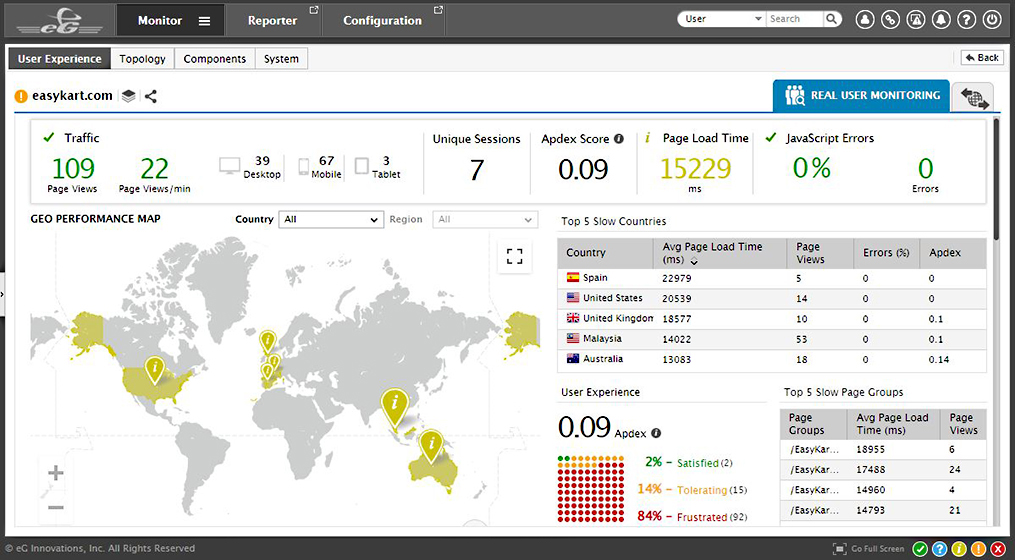Screen dimensions: 1015x560
Task: Switch to the User Experience tab
Action: click(x=60, y=59)
